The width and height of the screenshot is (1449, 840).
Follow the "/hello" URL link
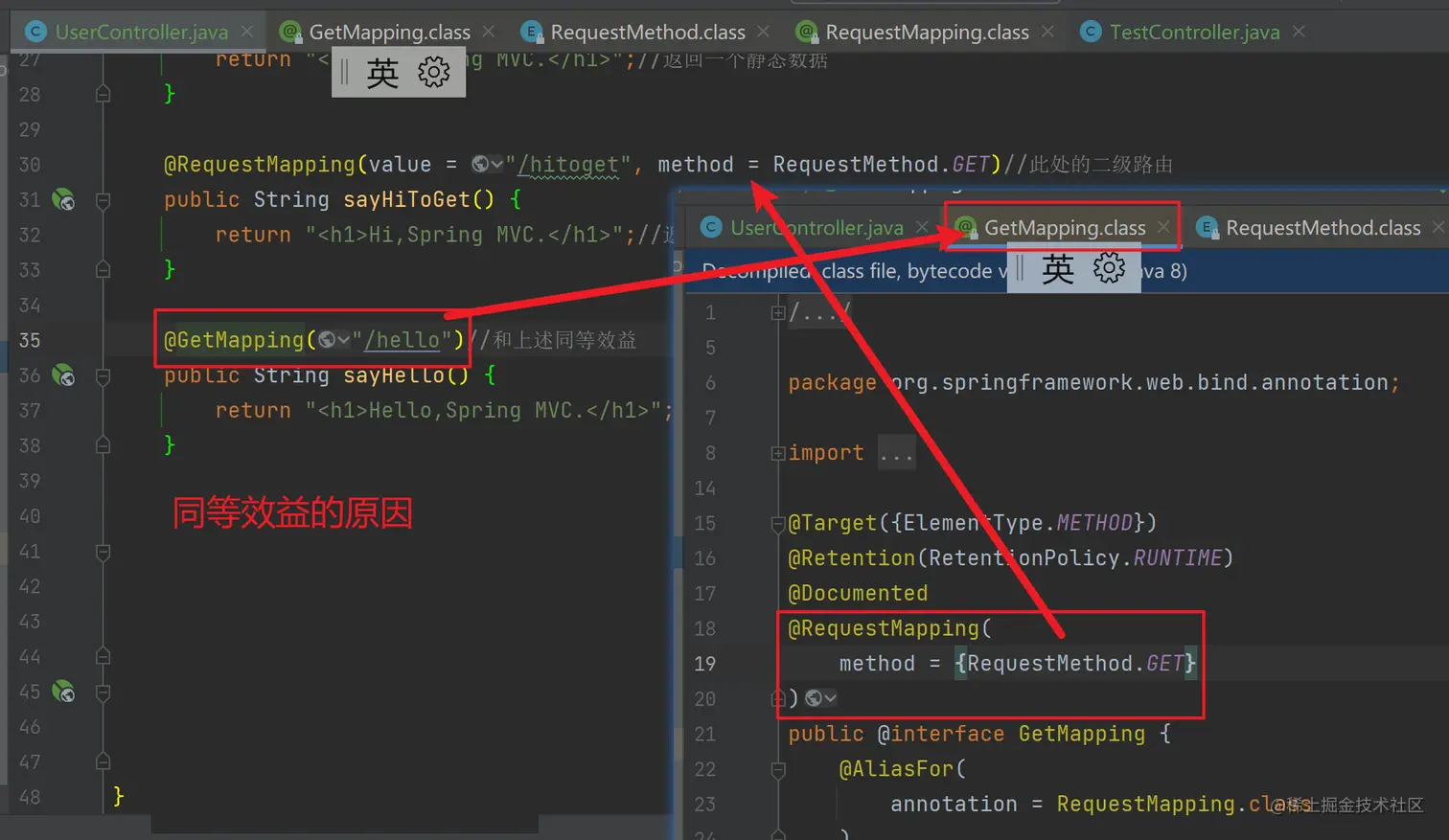click(402, 340)
